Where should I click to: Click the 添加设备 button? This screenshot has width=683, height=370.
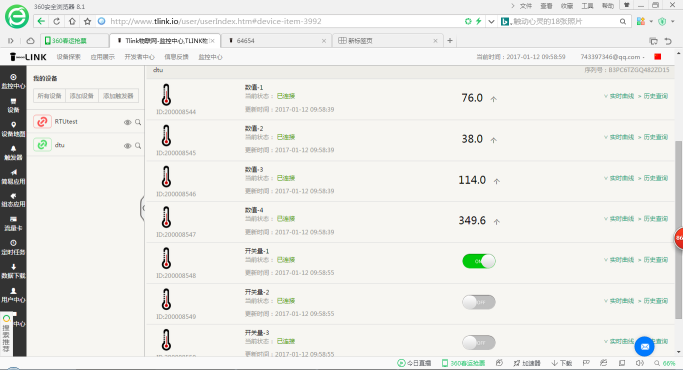(x=82, y=96)
